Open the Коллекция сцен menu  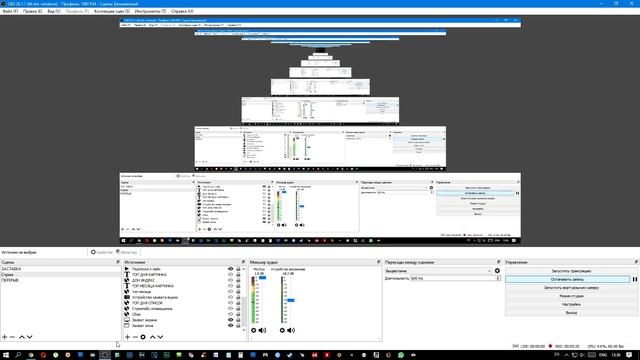click(112, 11)
